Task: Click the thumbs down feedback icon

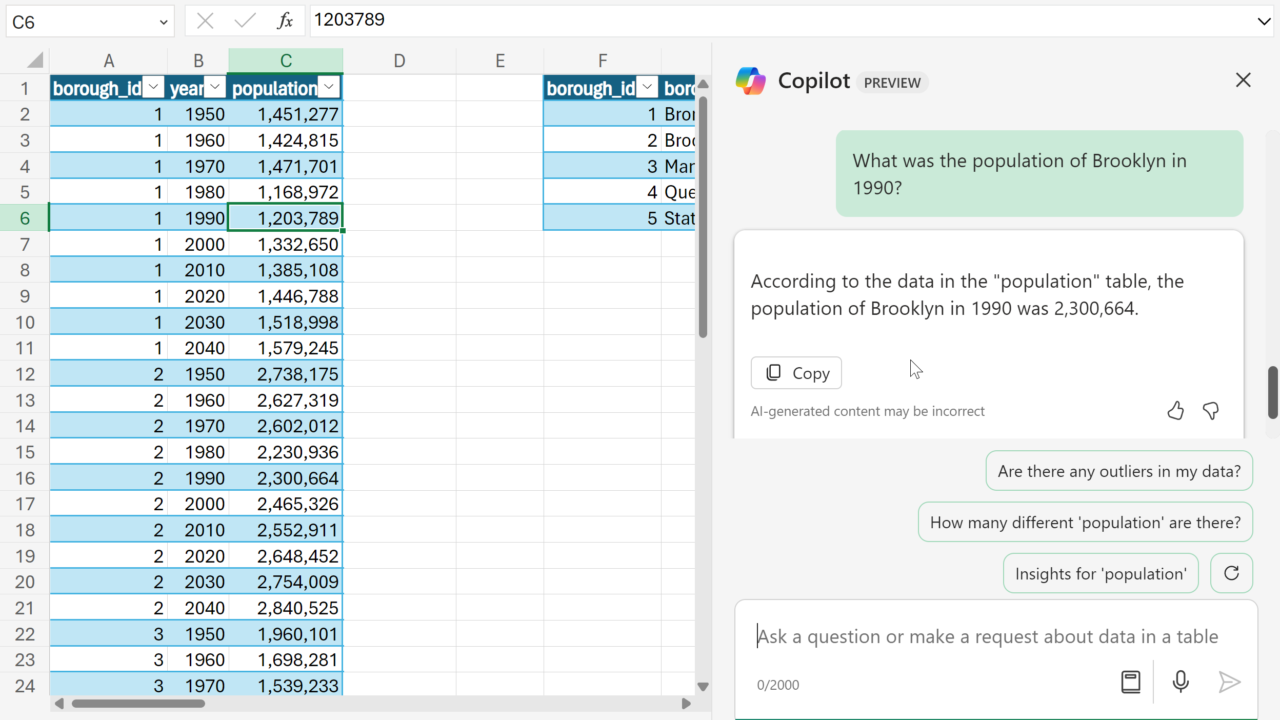Action: pos(1211,410)
